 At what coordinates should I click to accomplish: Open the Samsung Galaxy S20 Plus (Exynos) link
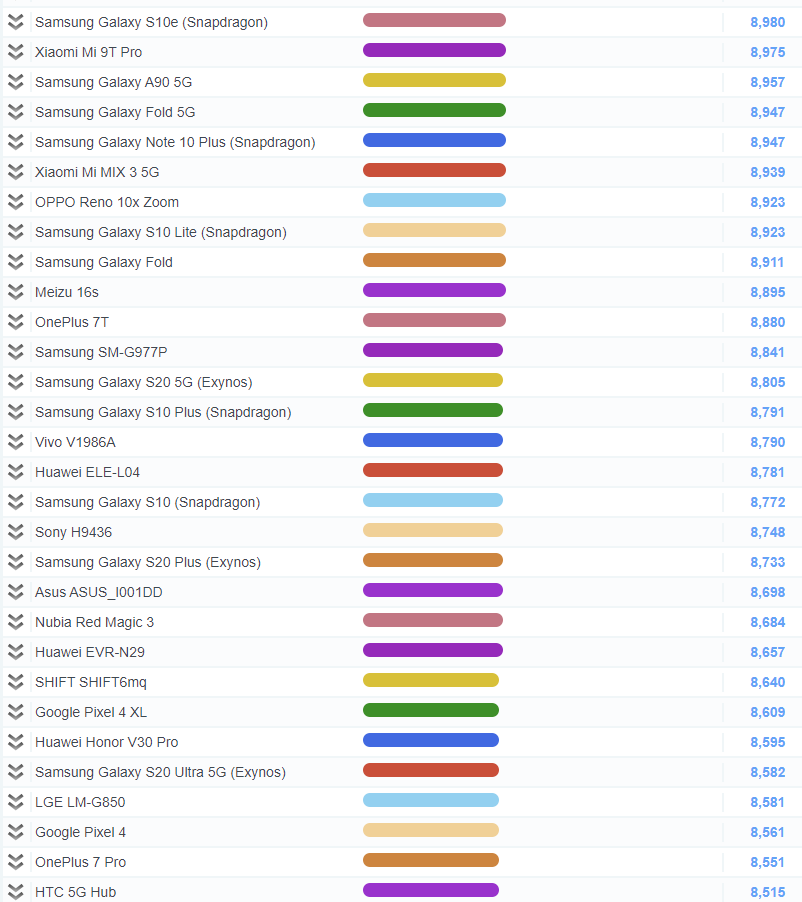(x=148, y=563)
